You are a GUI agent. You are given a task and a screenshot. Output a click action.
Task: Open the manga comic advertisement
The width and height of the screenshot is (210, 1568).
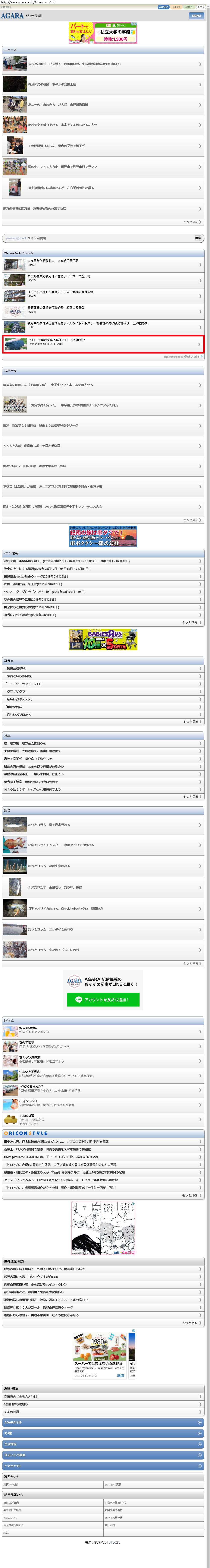pos(103,1228)
